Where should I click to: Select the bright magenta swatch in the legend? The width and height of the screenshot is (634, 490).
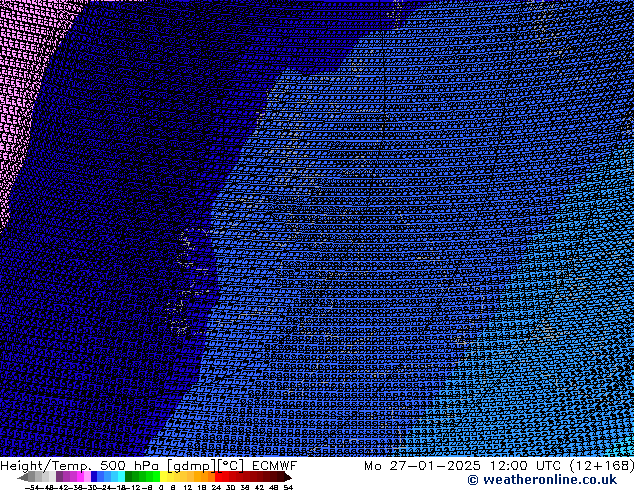click(x=80, y=476)
